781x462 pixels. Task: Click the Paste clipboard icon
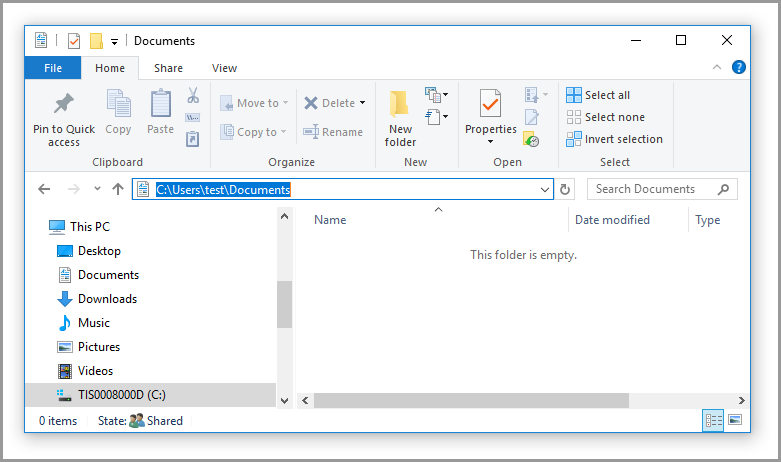pos(160,104)
